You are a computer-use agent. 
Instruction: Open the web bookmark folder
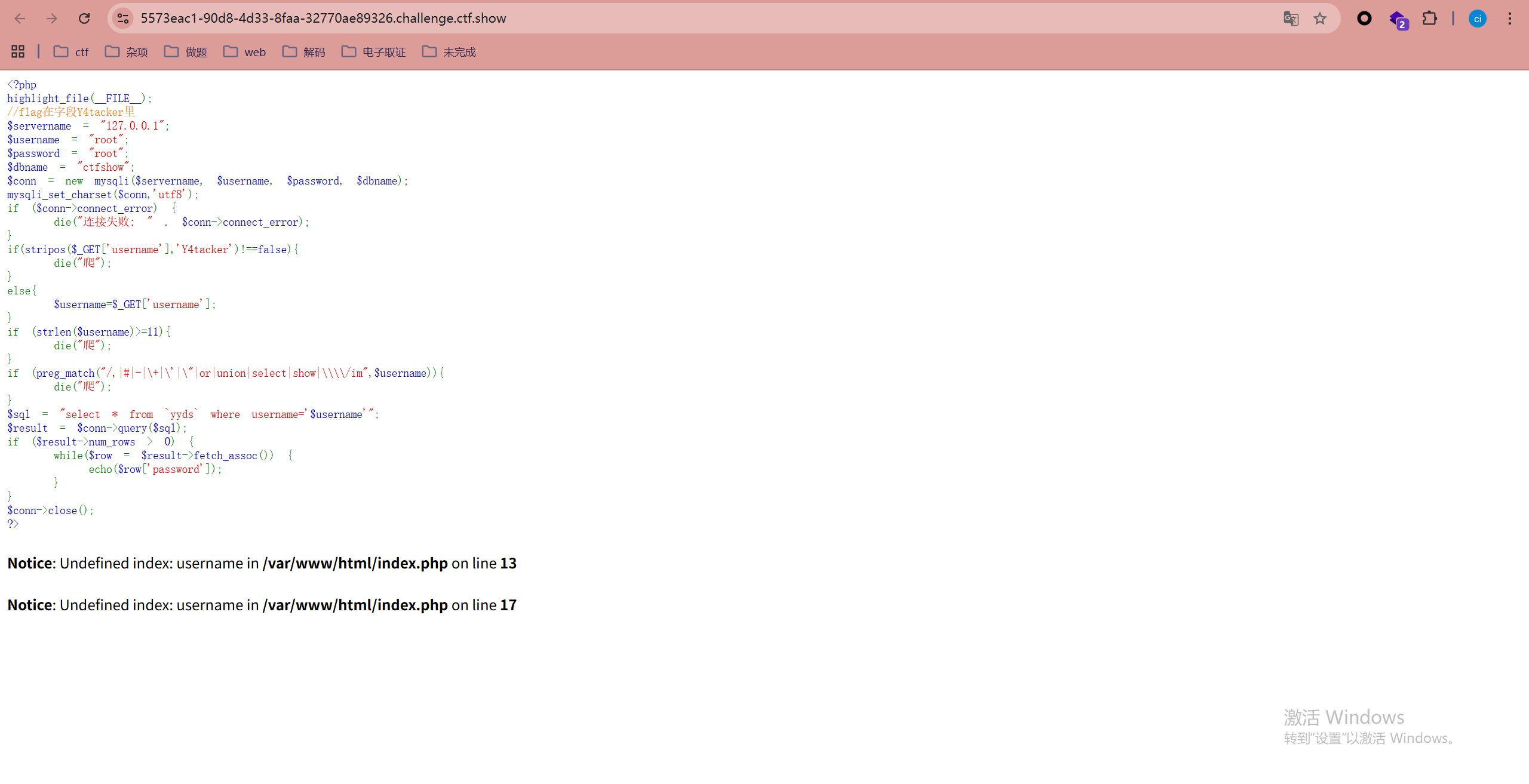[x=245, y=52]
